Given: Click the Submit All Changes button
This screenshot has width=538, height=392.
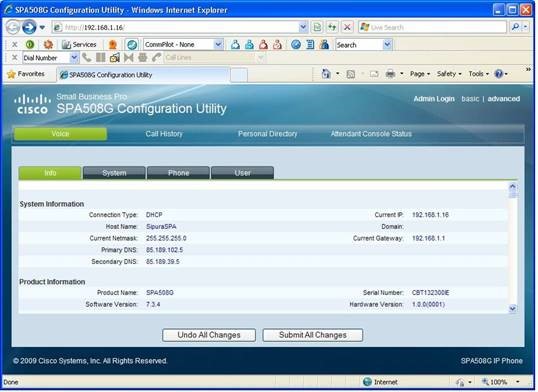Looking at the screenshot, I should point(313,335).
